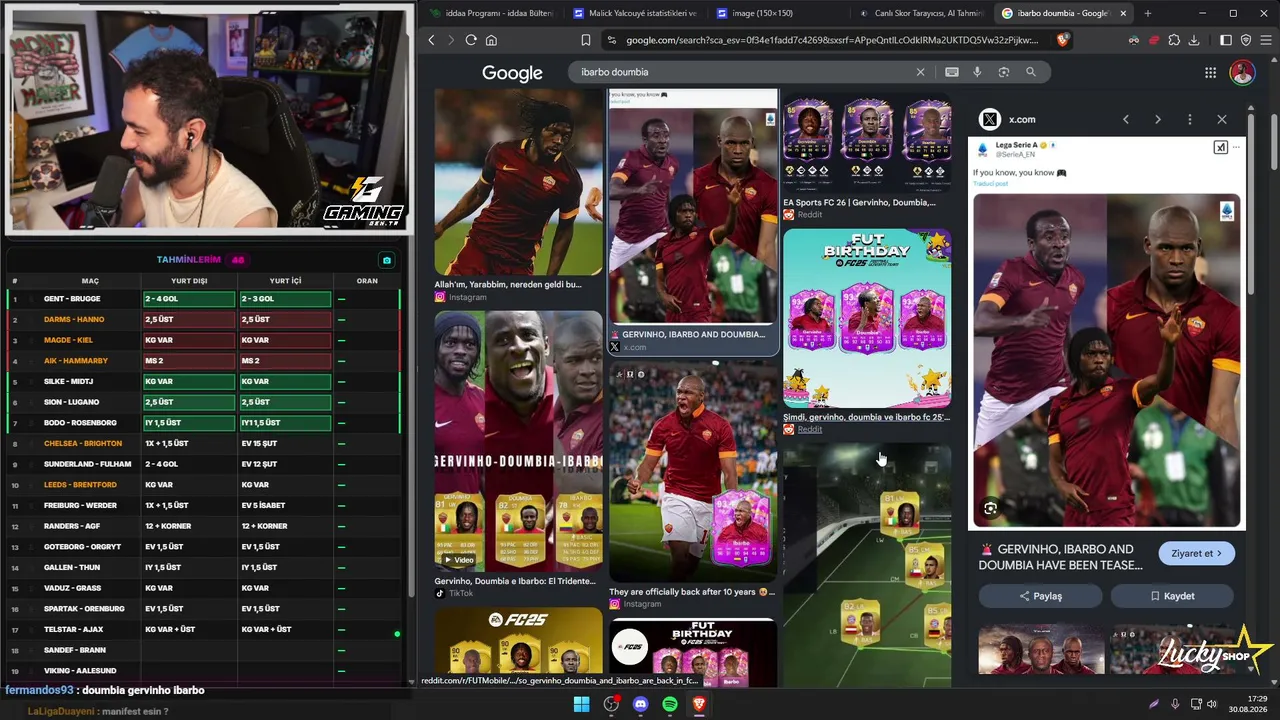Click the camera icon beside Tahminlerim
The height and width of the screenshot is (720, 1280).
(387, 260)
